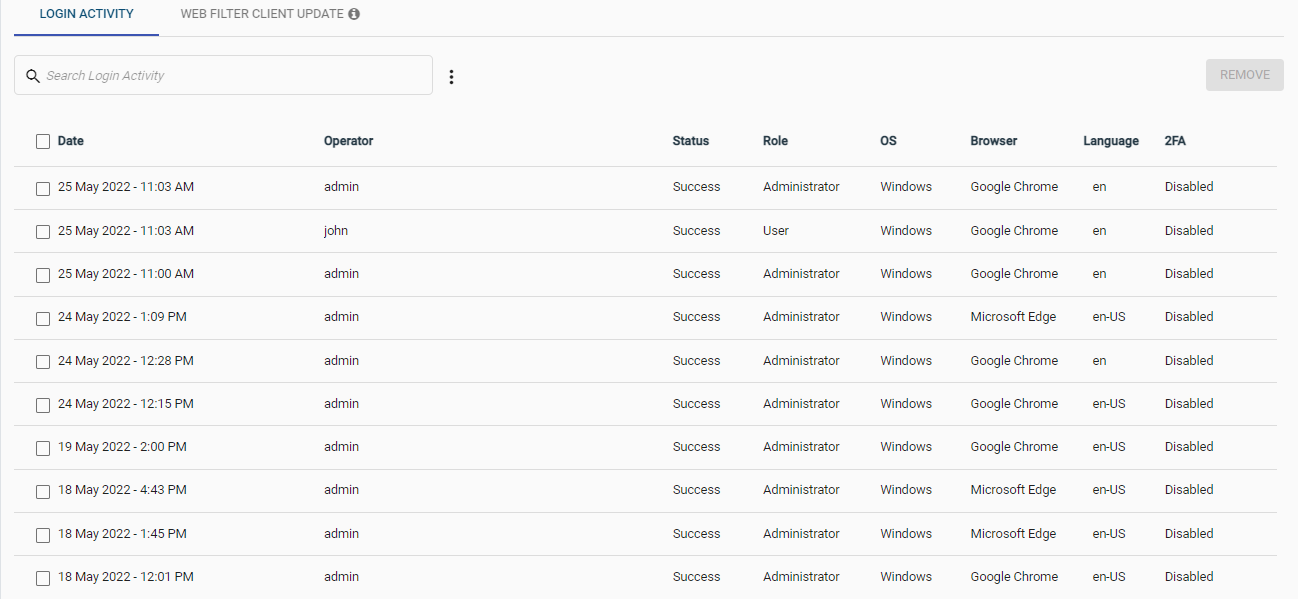Switch to Web Filter Client Update tab
The width and height of the screenshot is (1298, 599).
[270, 15]
